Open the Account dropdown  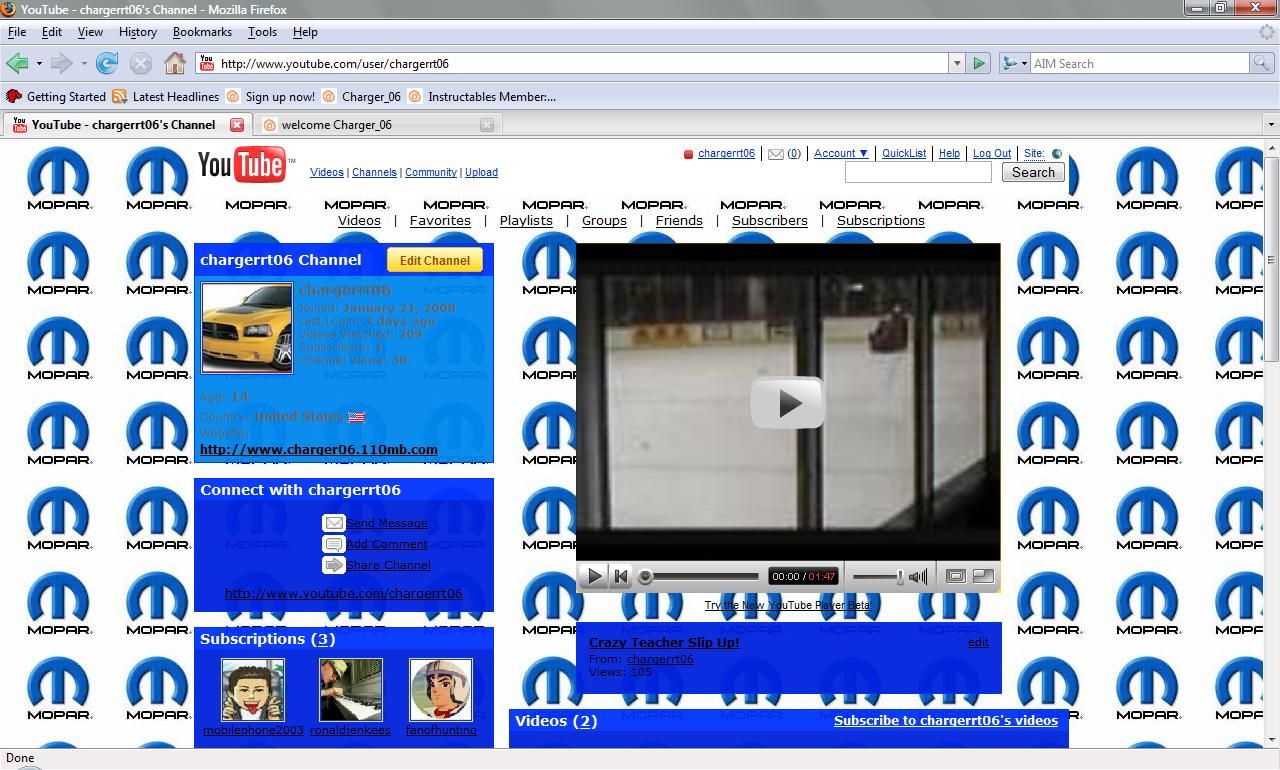840,153
